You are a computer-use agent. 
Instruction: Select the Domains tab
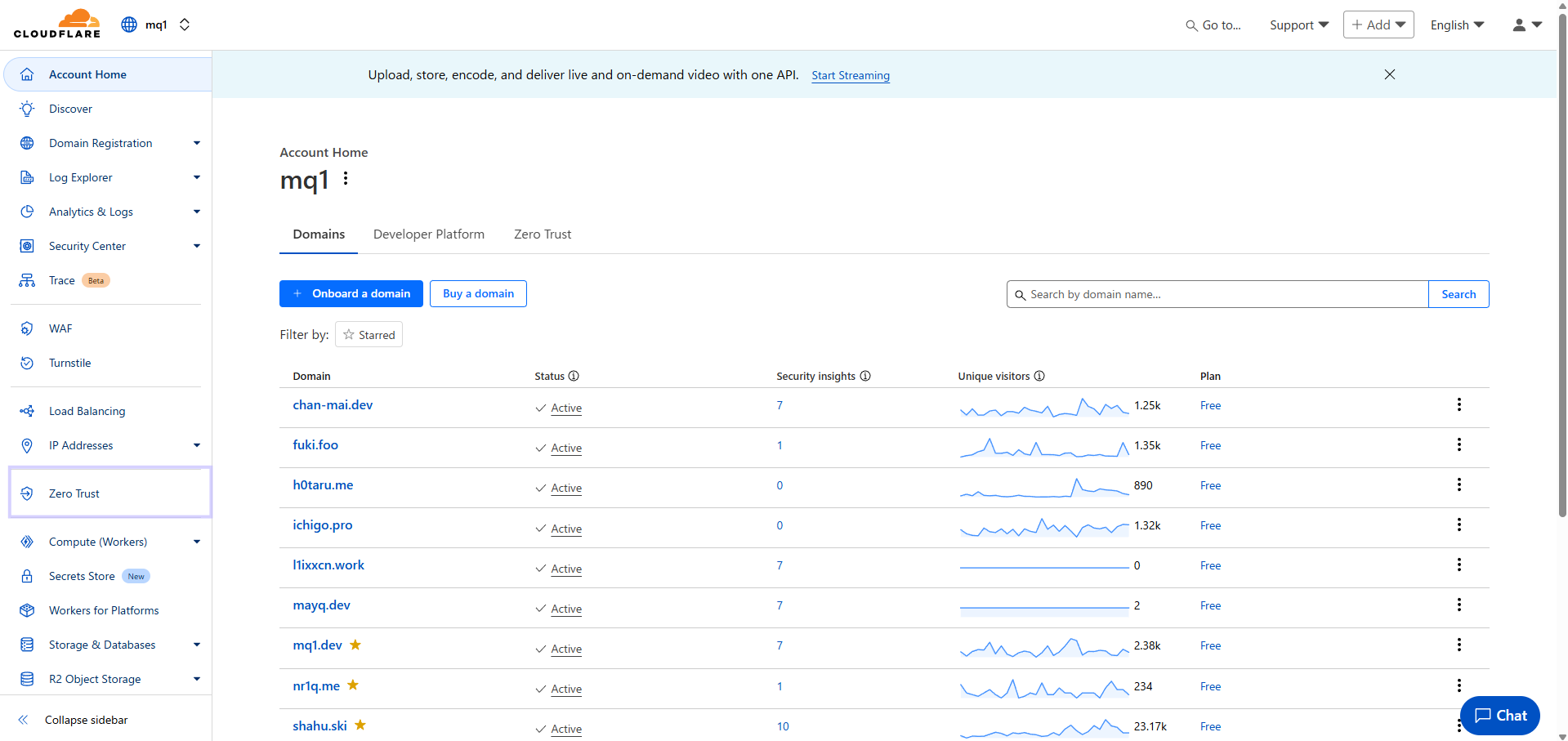click(319, 234)
